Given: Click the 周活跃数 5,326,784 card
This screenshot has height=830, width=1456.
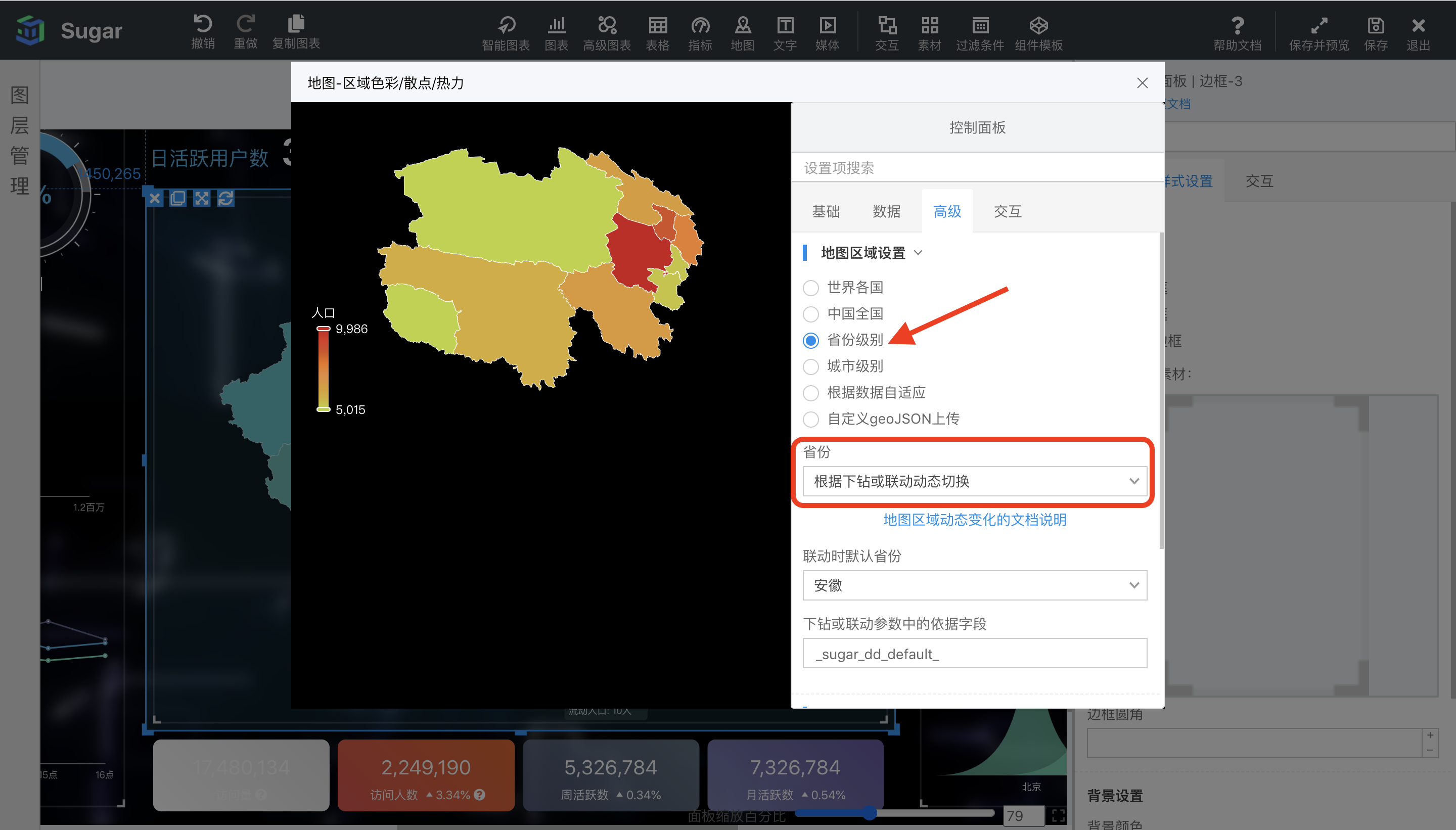Looking at the screenshot, I should 611,775.
